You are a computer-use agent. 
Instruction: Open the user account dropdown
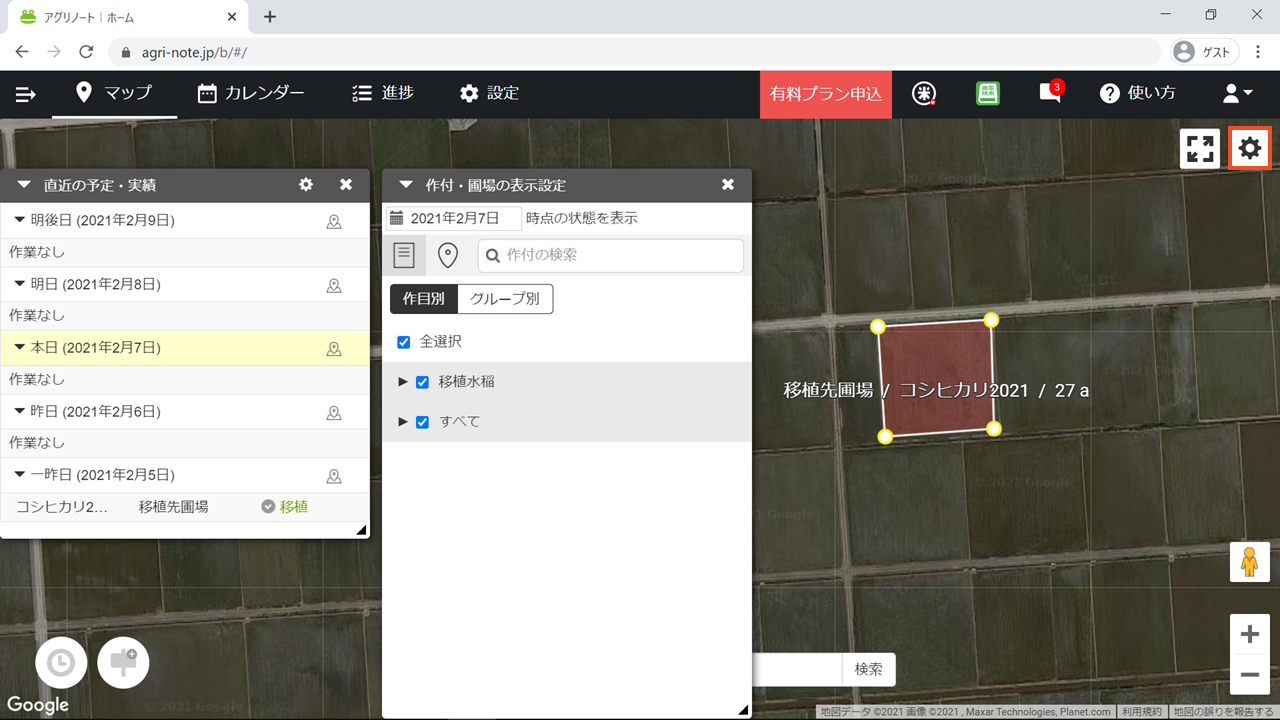coord(1237,94)
